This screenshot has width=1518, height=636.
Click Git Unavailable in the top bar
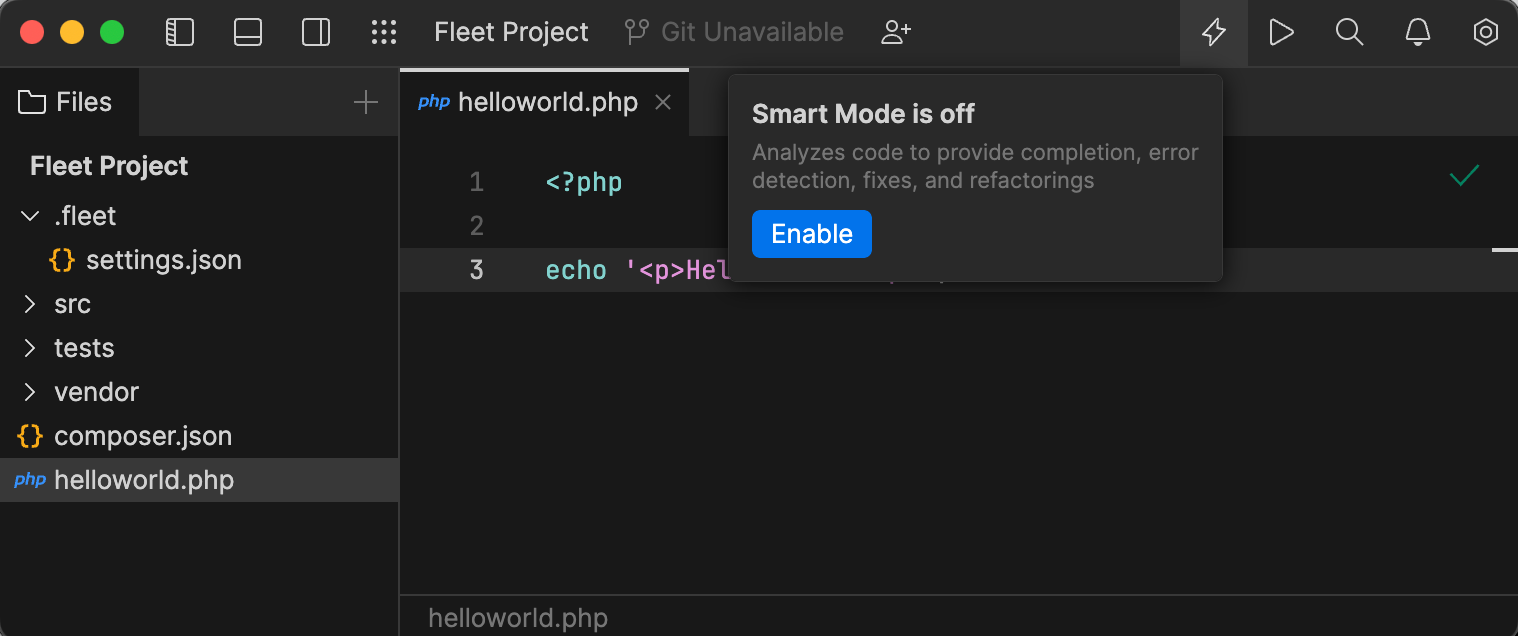(x=750, y=31)
